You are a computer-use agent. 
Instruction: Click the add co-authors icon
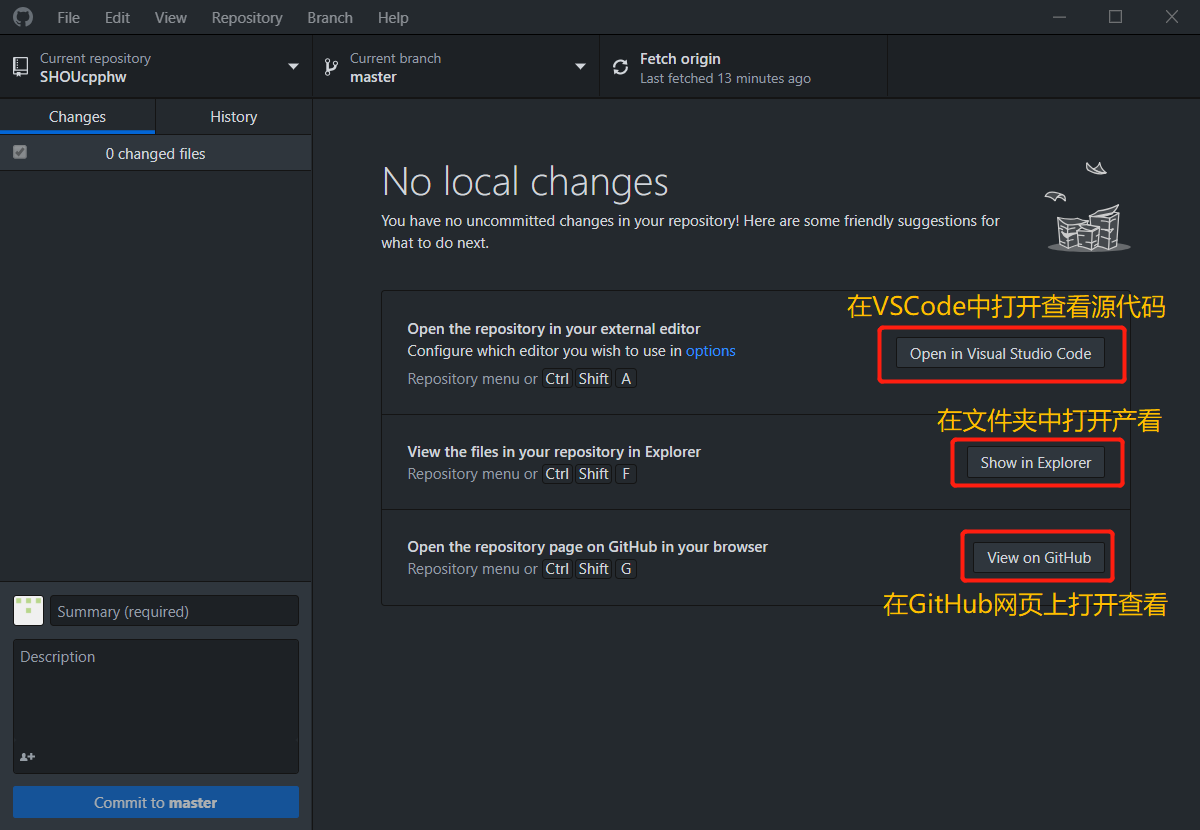point(27,757)
